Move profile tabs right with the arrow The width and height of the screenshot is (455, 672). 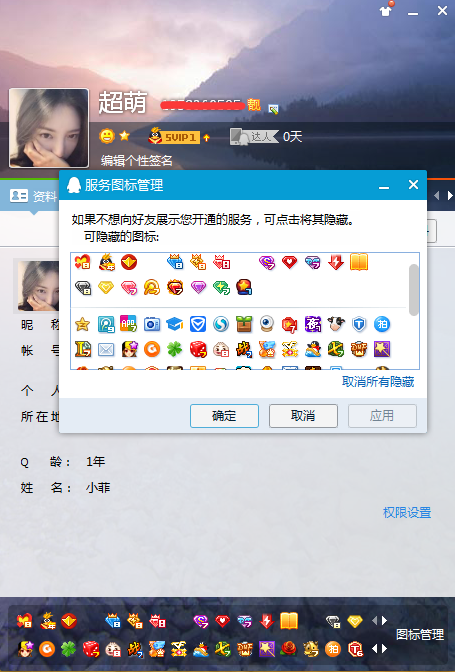pos(450,195)
